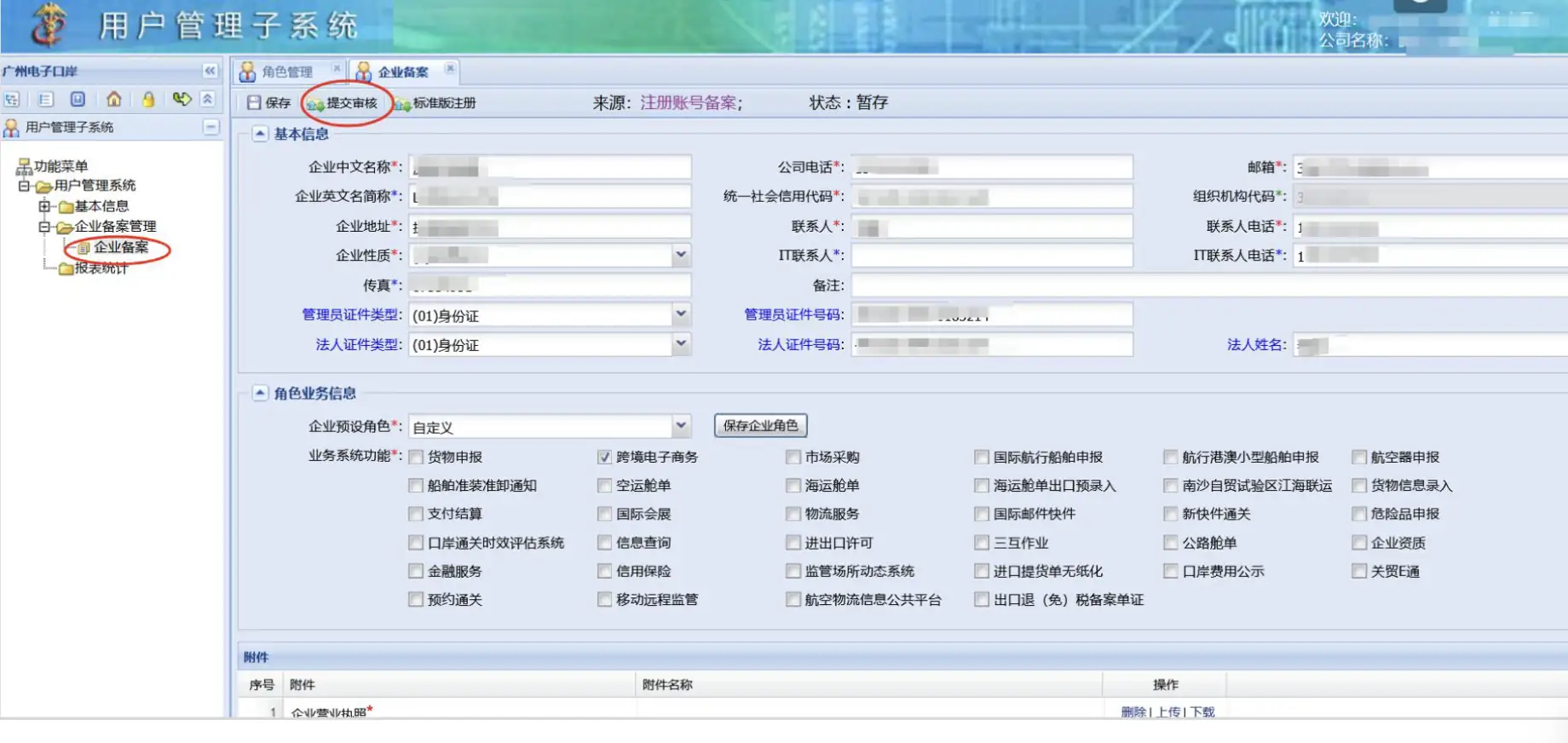This screenshot has height=743, width=1568.
Task: Click the 注册账号备案 source link
Action: [689, 103]
